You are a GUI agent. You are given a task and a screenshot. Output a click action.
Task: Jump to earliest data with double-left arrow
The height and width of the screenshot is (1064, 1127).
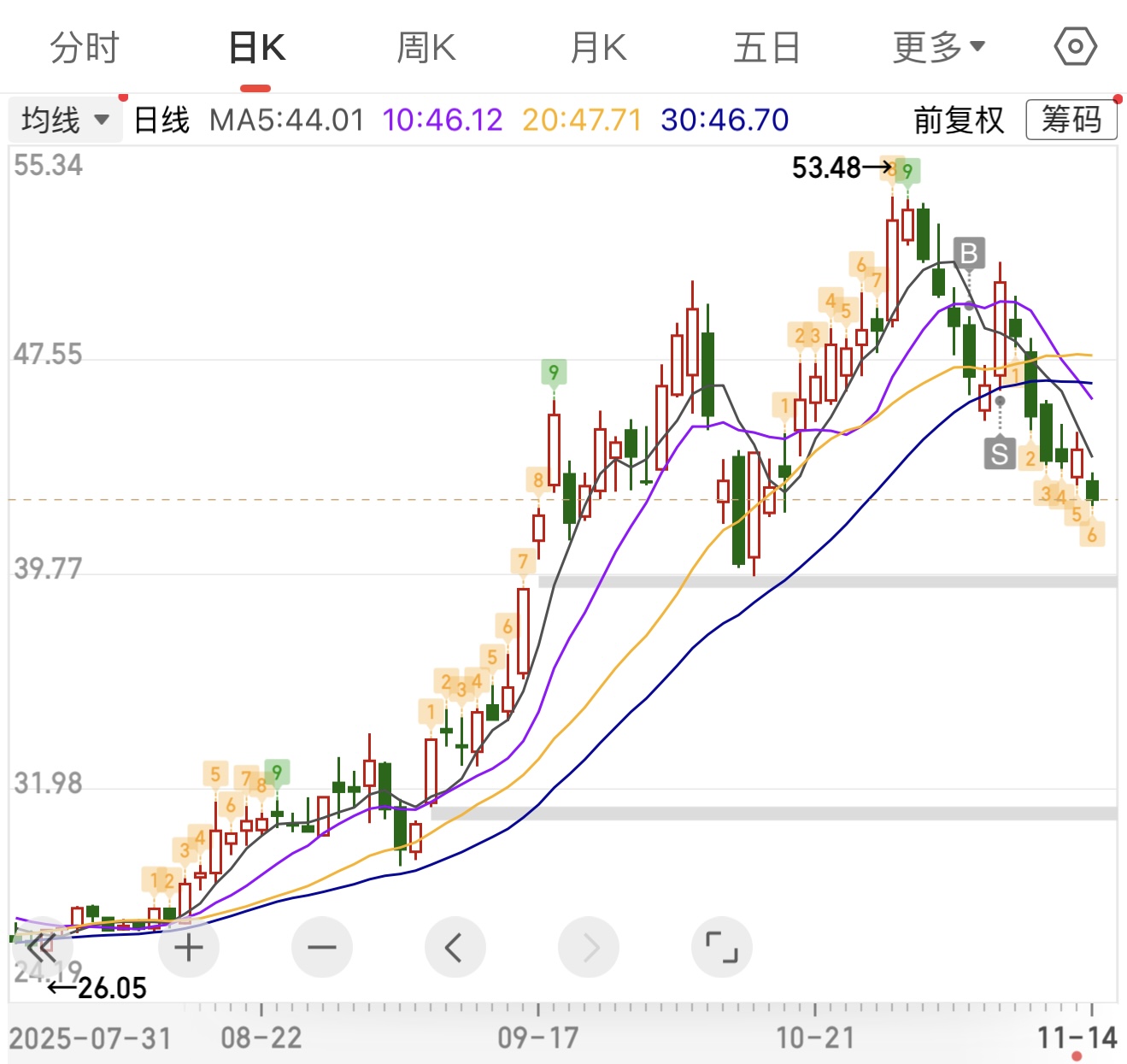coord(41,947)
